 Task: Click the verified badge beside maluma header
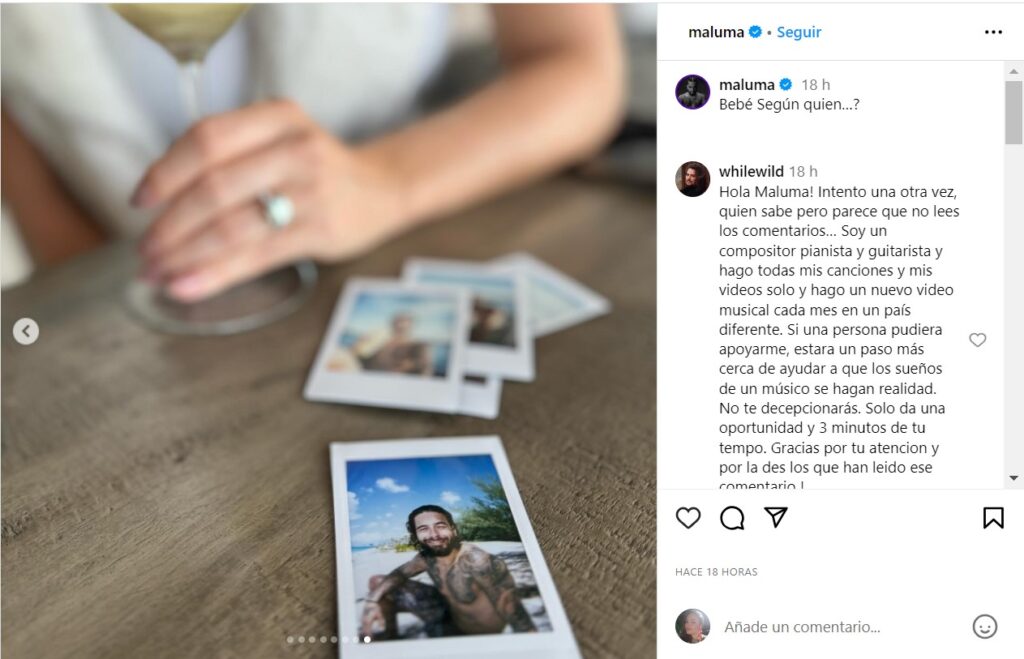pyautogui.click(x=755, y=31)
